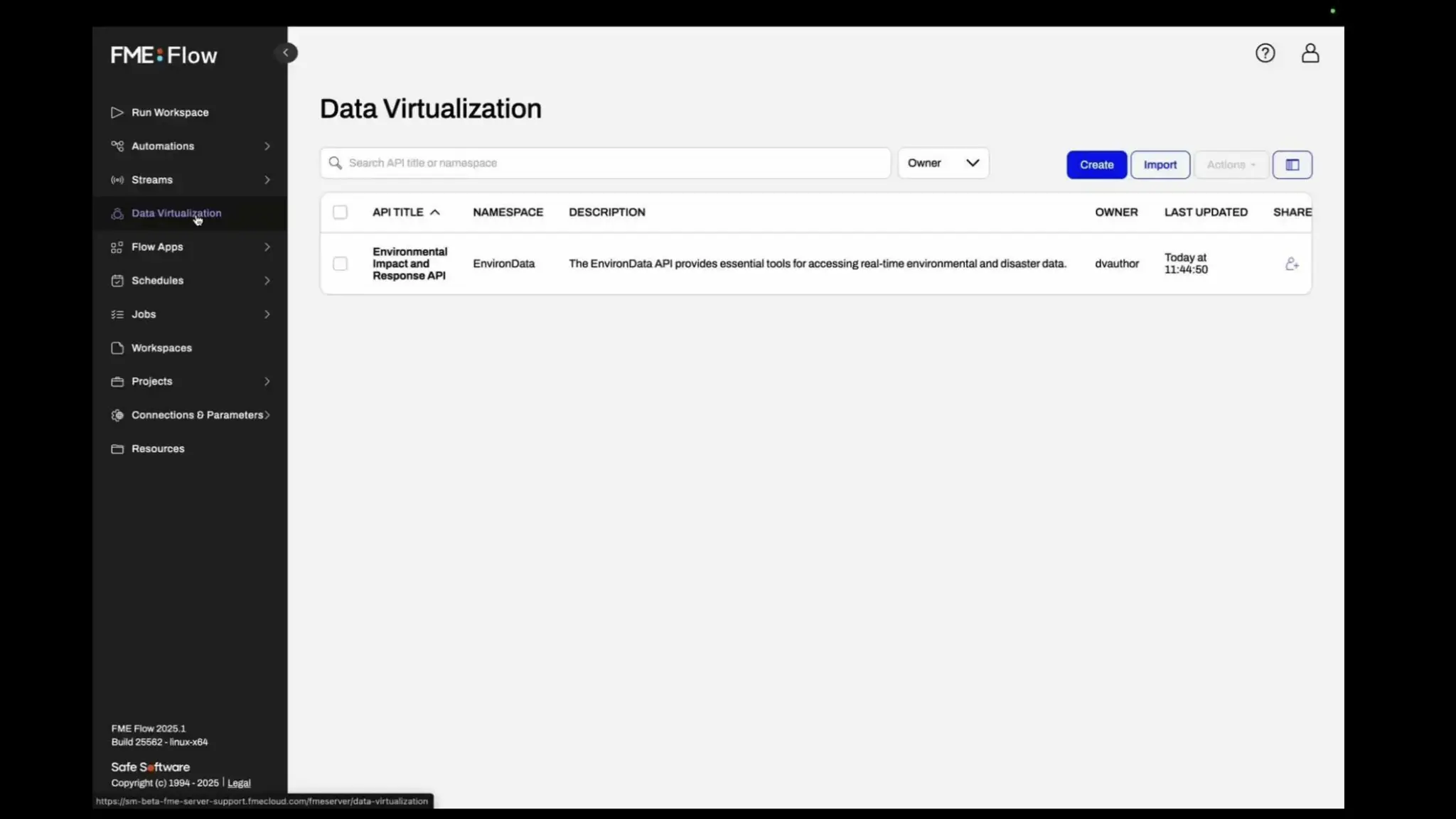Toggle the column layout view icon
Viewport: 1456px width, 819px height.
pos(1292,165)
